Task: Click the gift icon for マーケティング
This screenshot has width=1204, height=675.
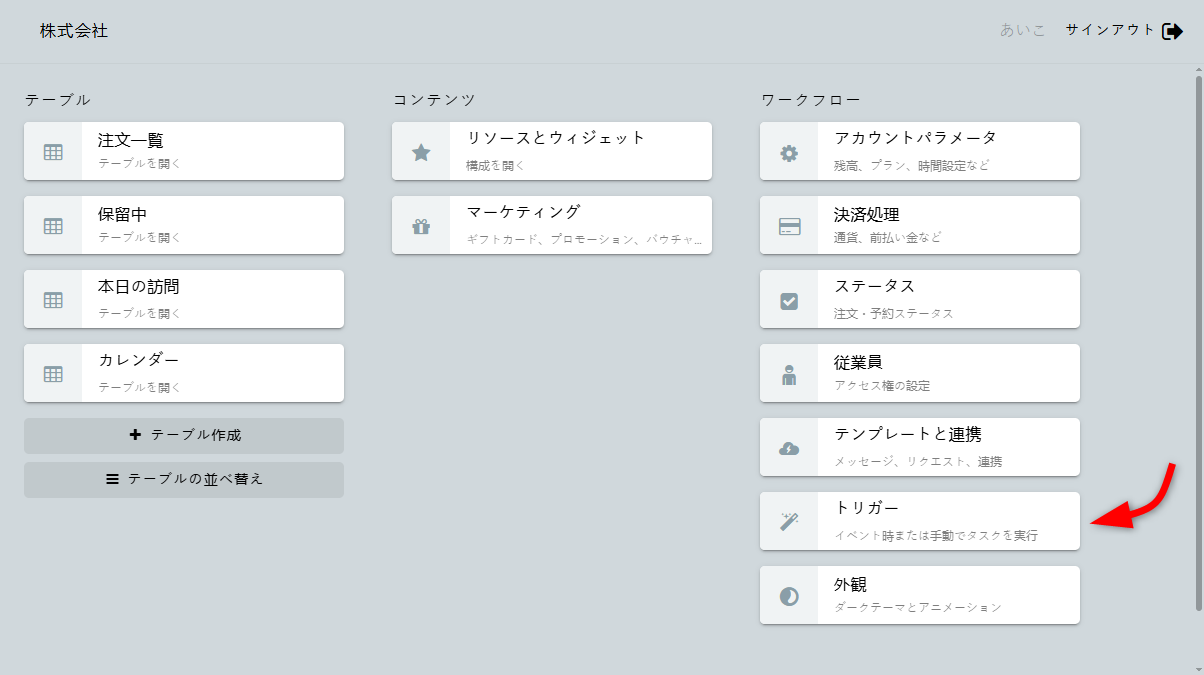Action: point(421,226)
